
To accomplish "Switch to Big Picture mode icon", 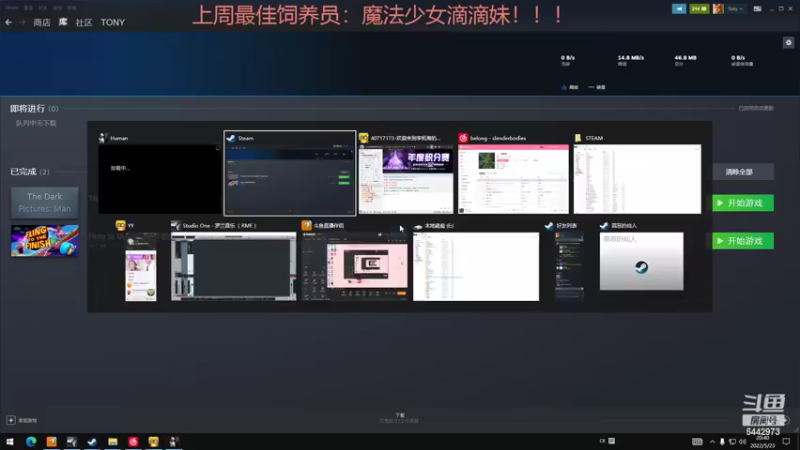I will click(x=757, y=9).
